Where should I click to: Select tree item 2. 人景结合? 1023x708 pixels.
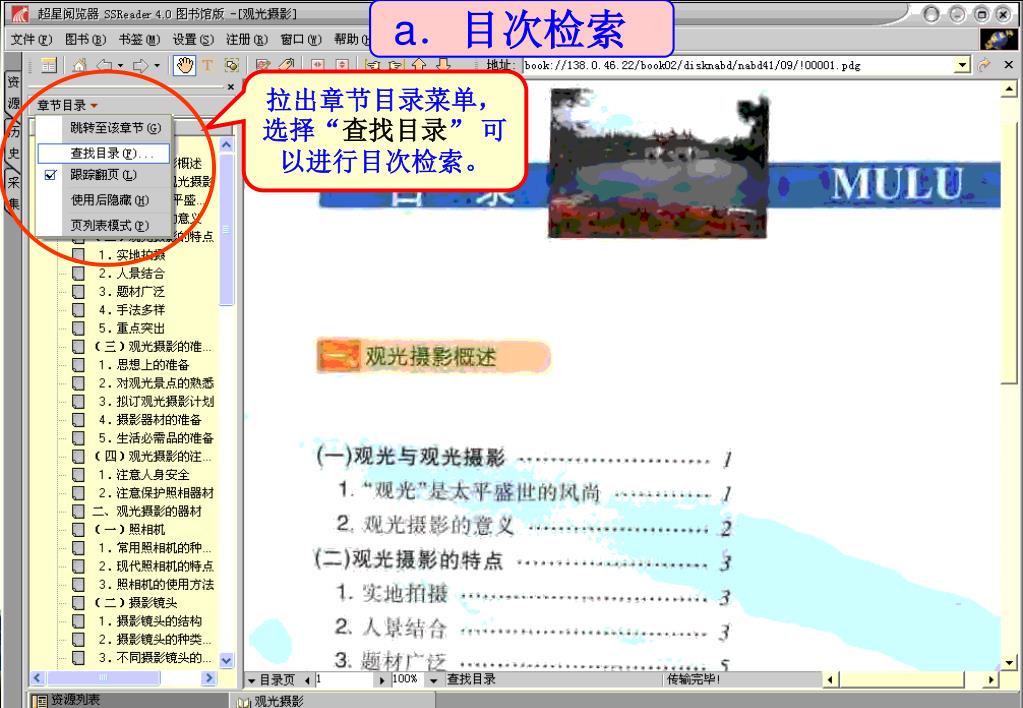(x=131, y=273)
